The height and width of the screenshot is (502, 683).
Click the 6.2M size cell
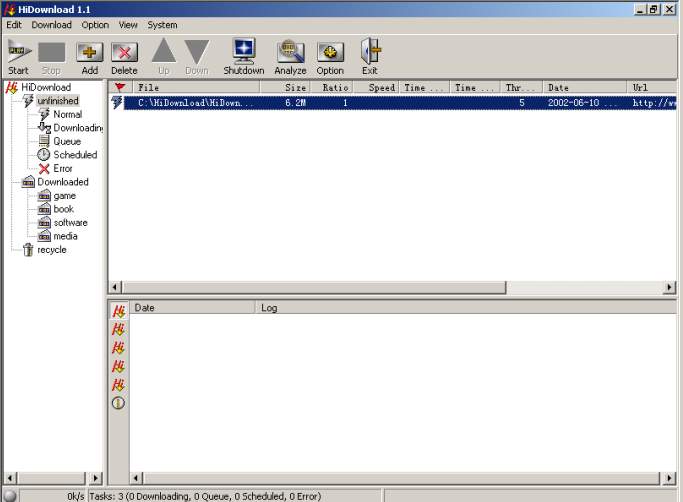click(295, 103)
